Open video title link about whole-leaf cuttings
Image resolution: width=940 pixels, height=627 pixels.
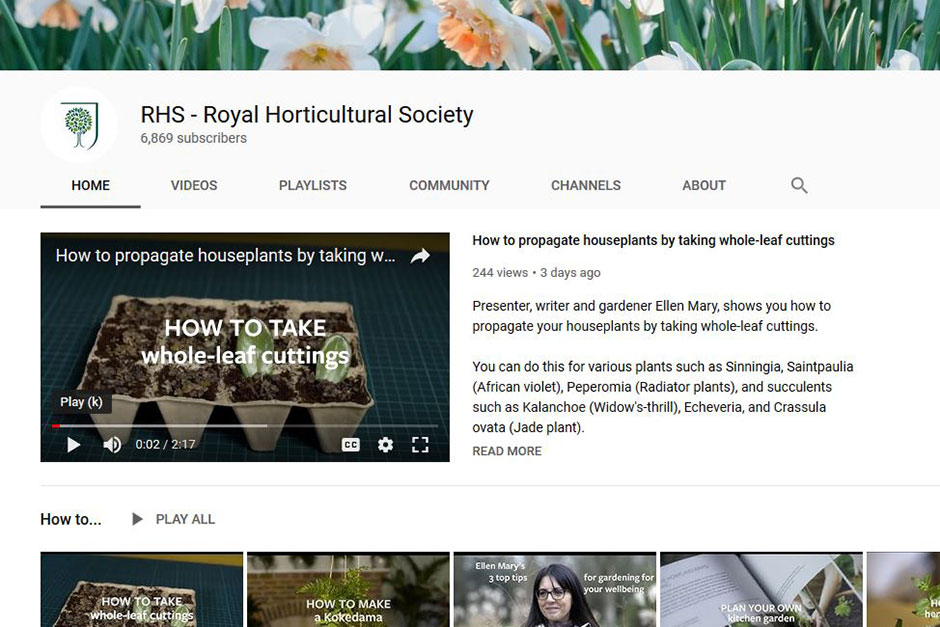(x=653, y=240)
